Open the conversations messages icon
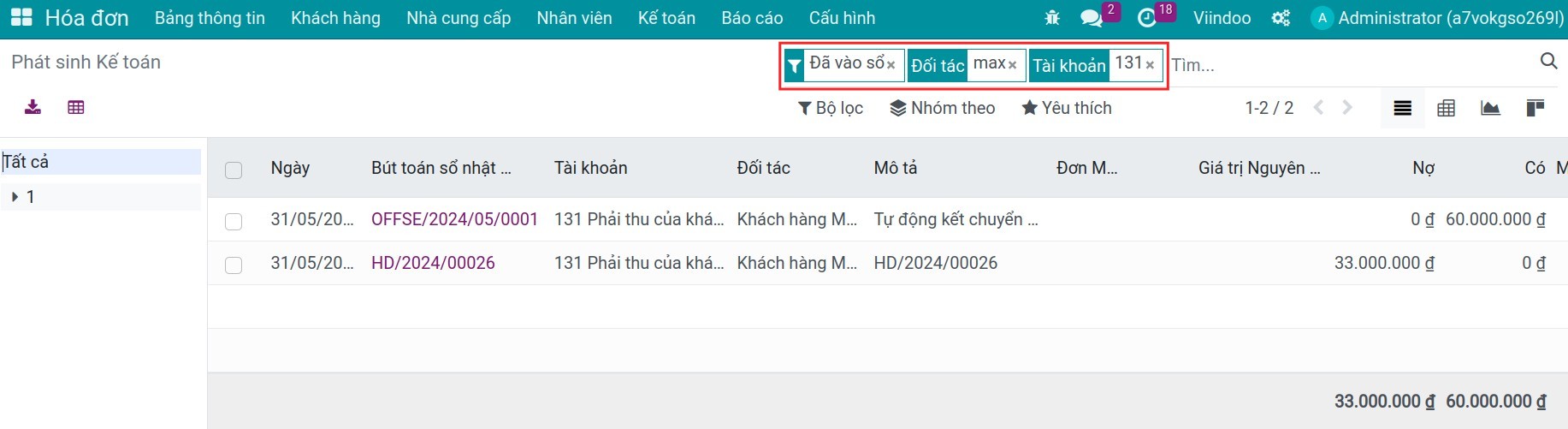 [x=1091, y=17]
